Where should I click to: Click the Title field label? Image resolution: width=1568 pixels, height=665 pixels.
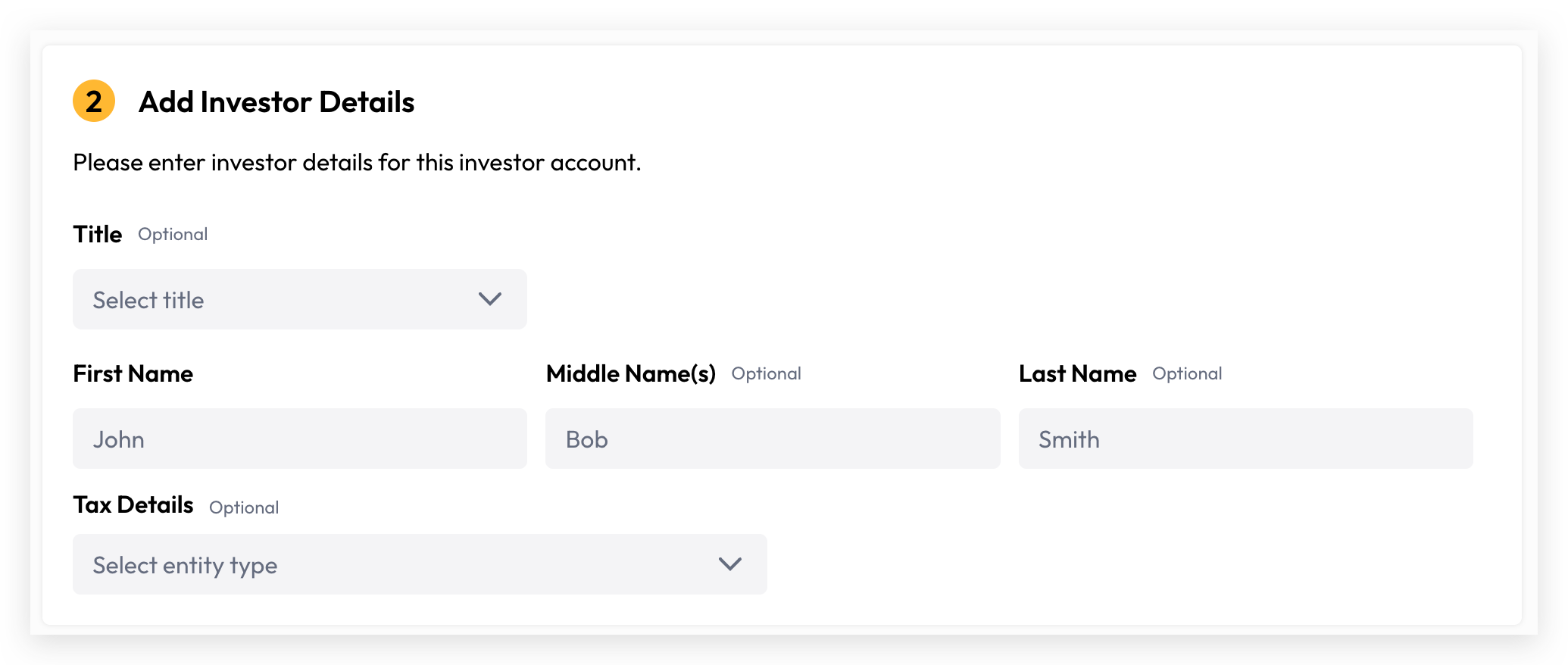98,234
